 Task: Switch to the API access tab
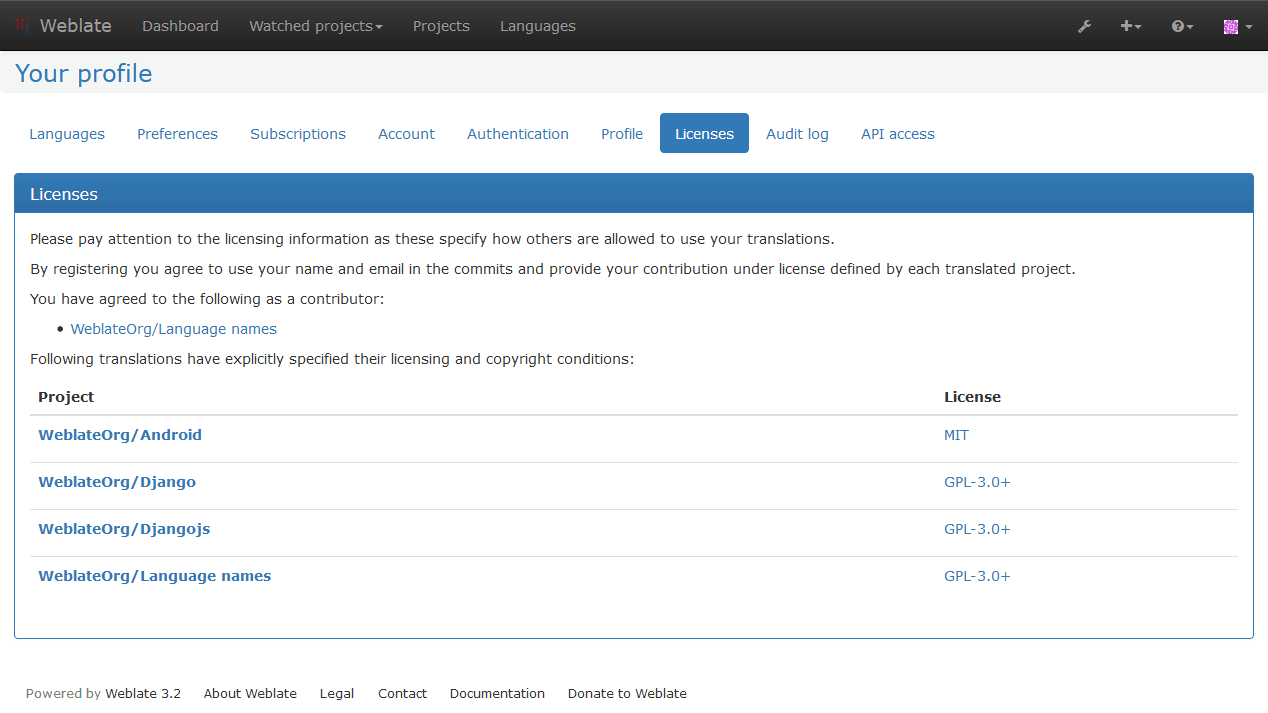(898, 134)
